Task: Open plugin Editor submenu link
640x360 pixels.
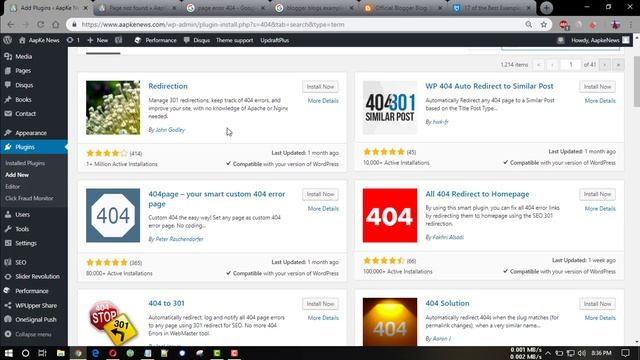Action: [x=12, y=187]
